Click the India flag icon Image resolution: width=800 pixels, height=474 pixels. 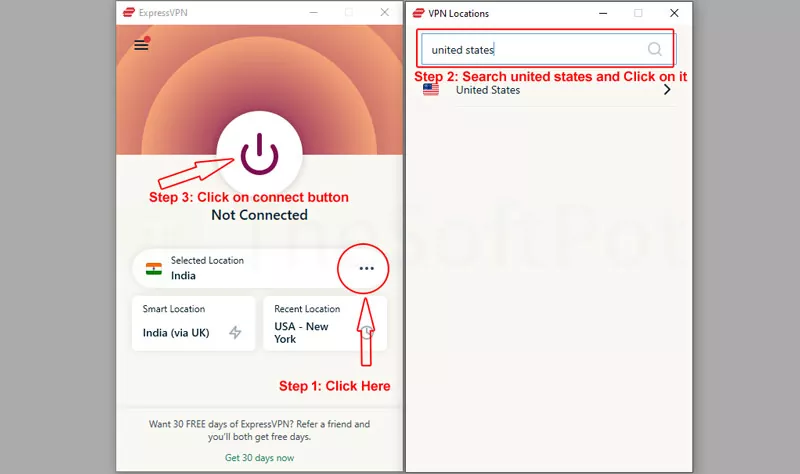click(x=154, y=268)
